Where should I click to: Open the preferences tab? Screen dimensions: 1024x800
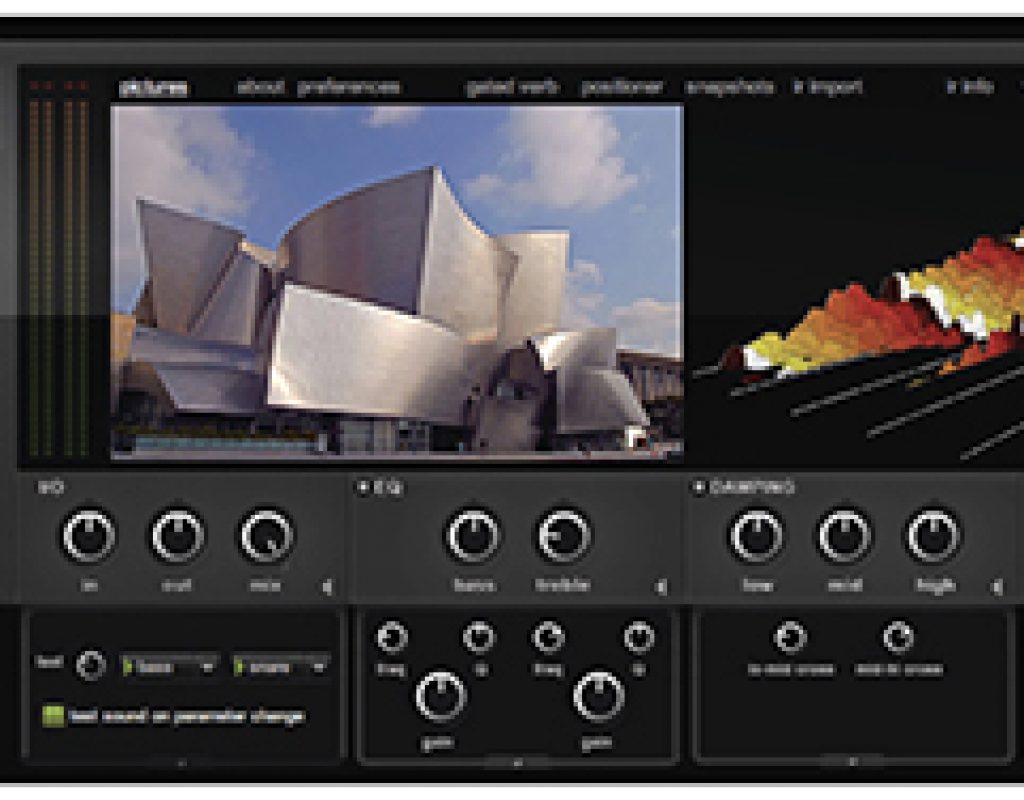coord(349,88)
